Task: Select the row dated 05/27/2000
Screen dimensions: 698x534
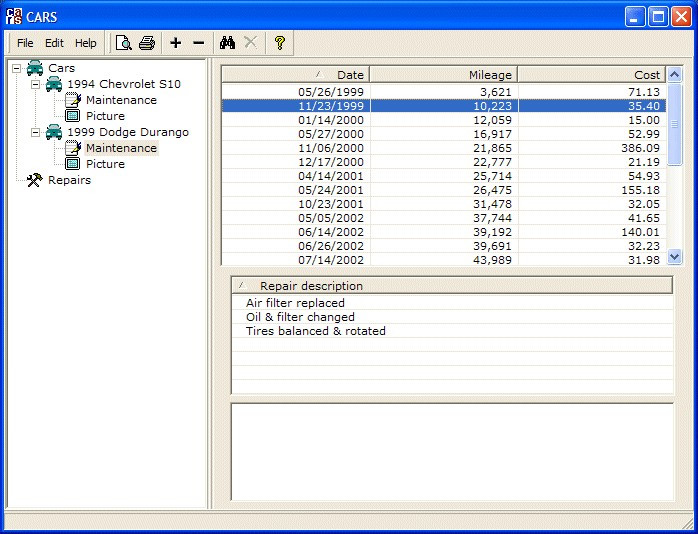Action: [x=444, y=134]
